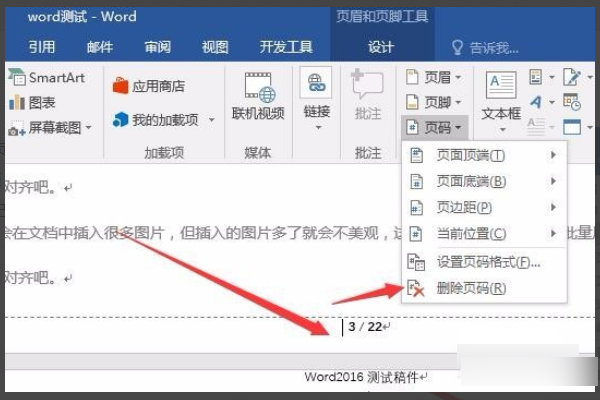Open the Design (设计) tab
Screen dimensions: 600x400
point(381,47)
